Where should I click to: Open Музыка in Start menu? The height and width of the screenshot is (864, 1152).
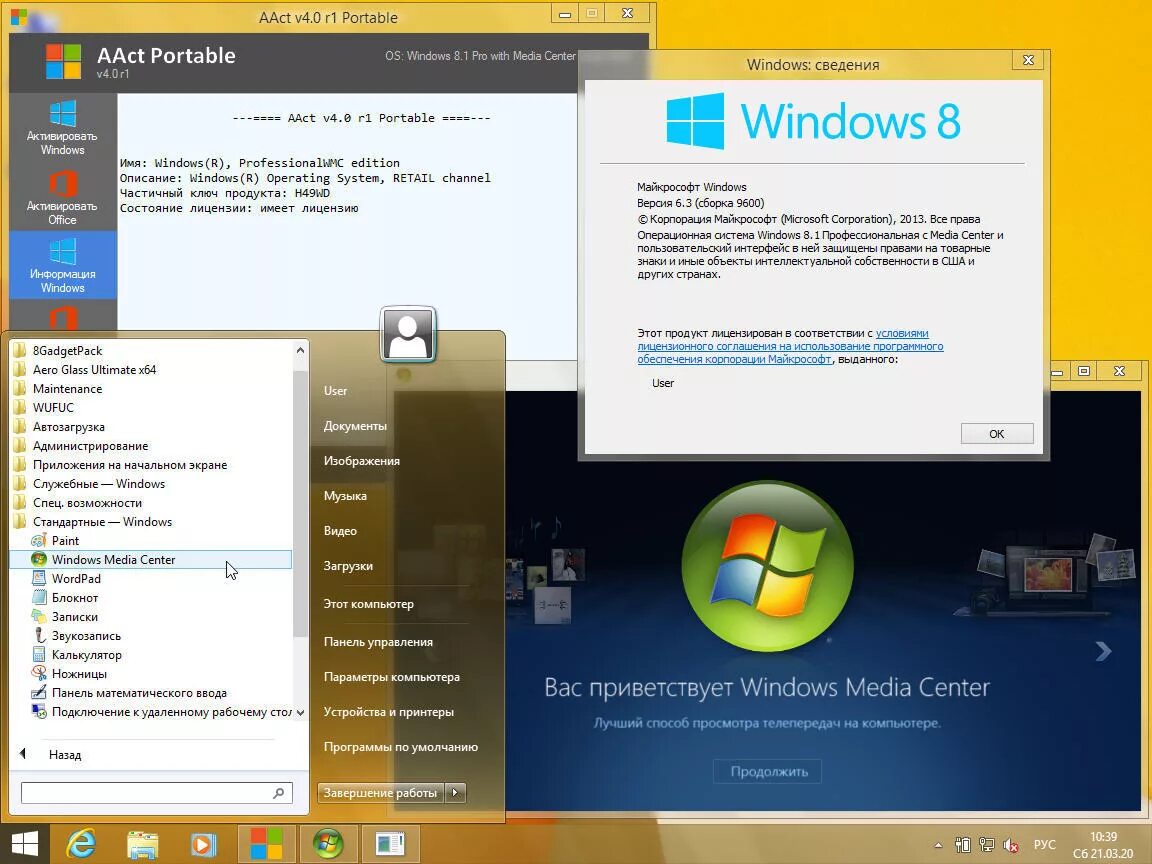click(345, 497)
